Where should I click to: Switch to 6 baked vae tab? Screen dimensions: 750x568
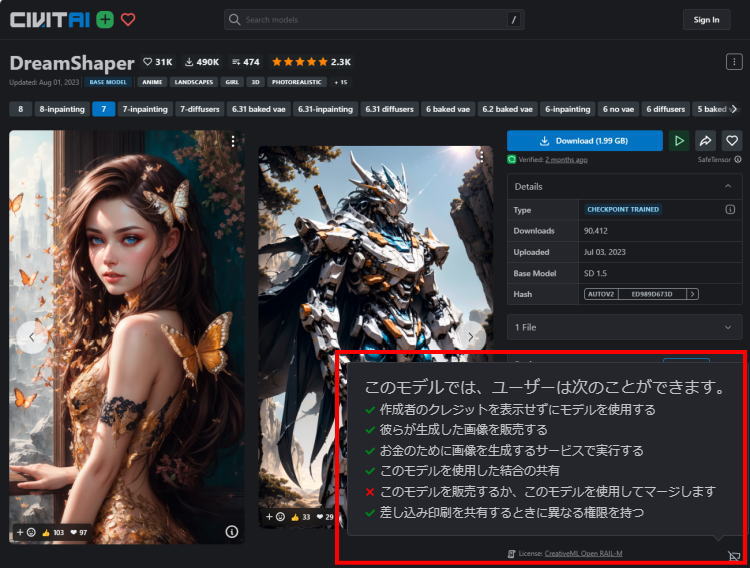click(448, 109)
